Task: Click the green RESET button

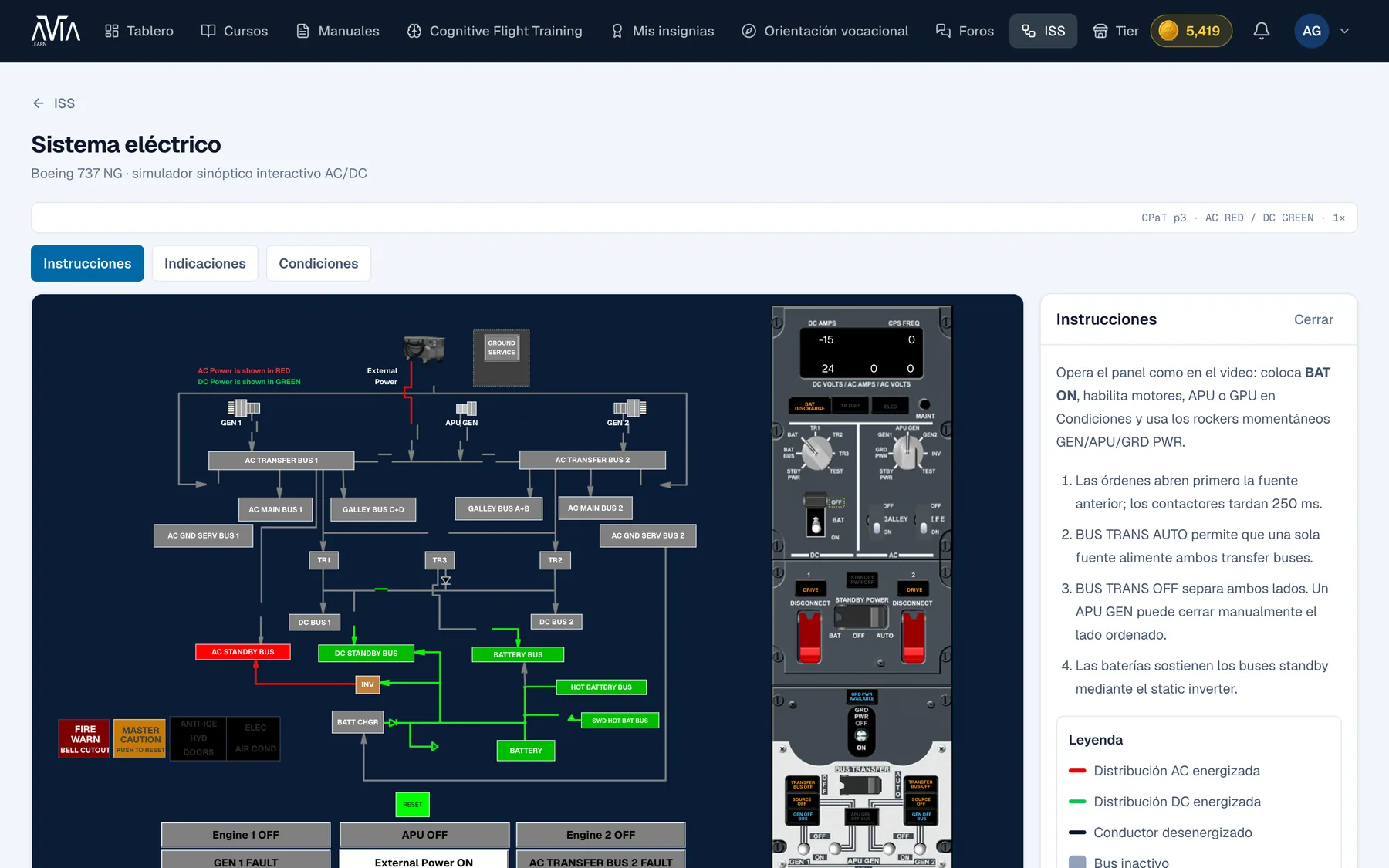Action: [412, 804]
